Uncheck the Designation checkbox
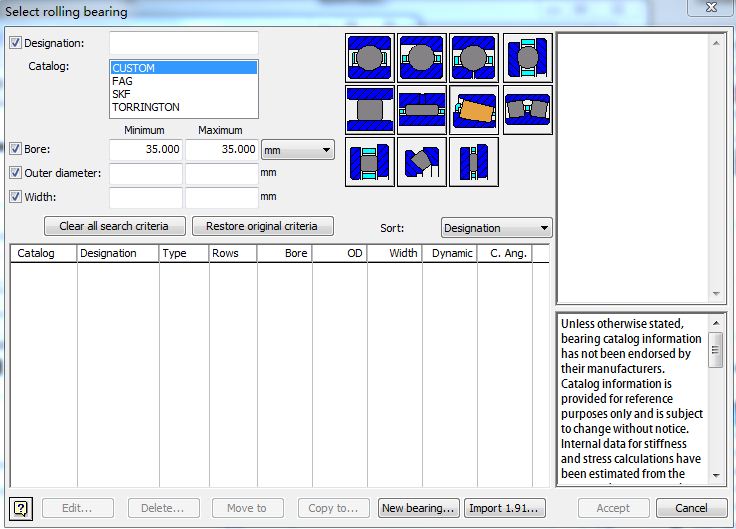Image resolution: width=736 pixels, height=529 pixels. pos(15,43)
